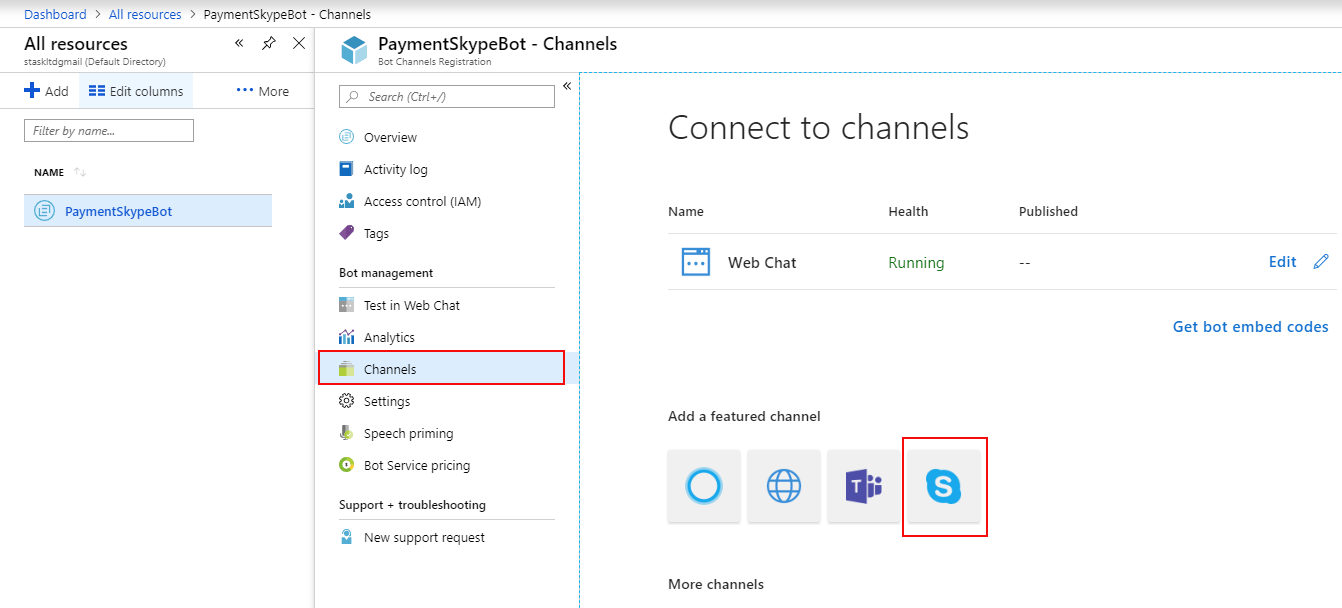Click the Bot Service pricing icon
Viewport: 1342px width, 608px height.
click(347, 465)
